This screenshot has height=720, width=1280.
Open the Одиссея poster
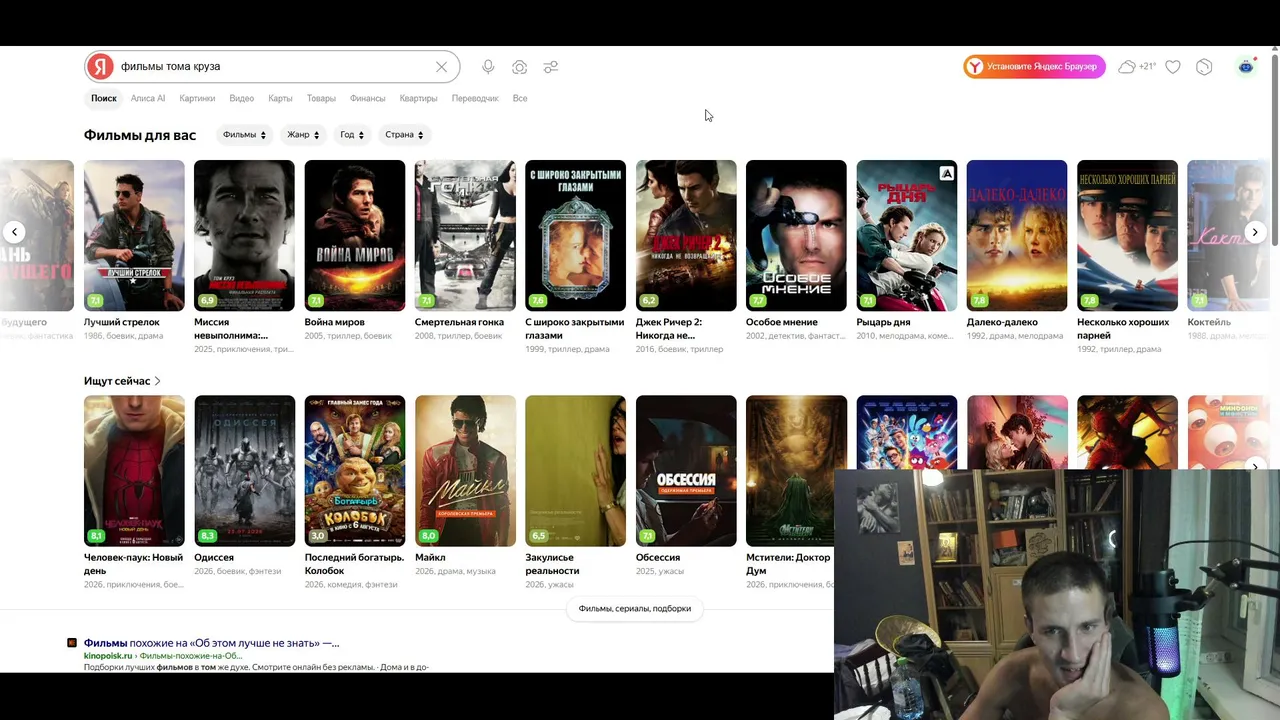pos(244,471)
